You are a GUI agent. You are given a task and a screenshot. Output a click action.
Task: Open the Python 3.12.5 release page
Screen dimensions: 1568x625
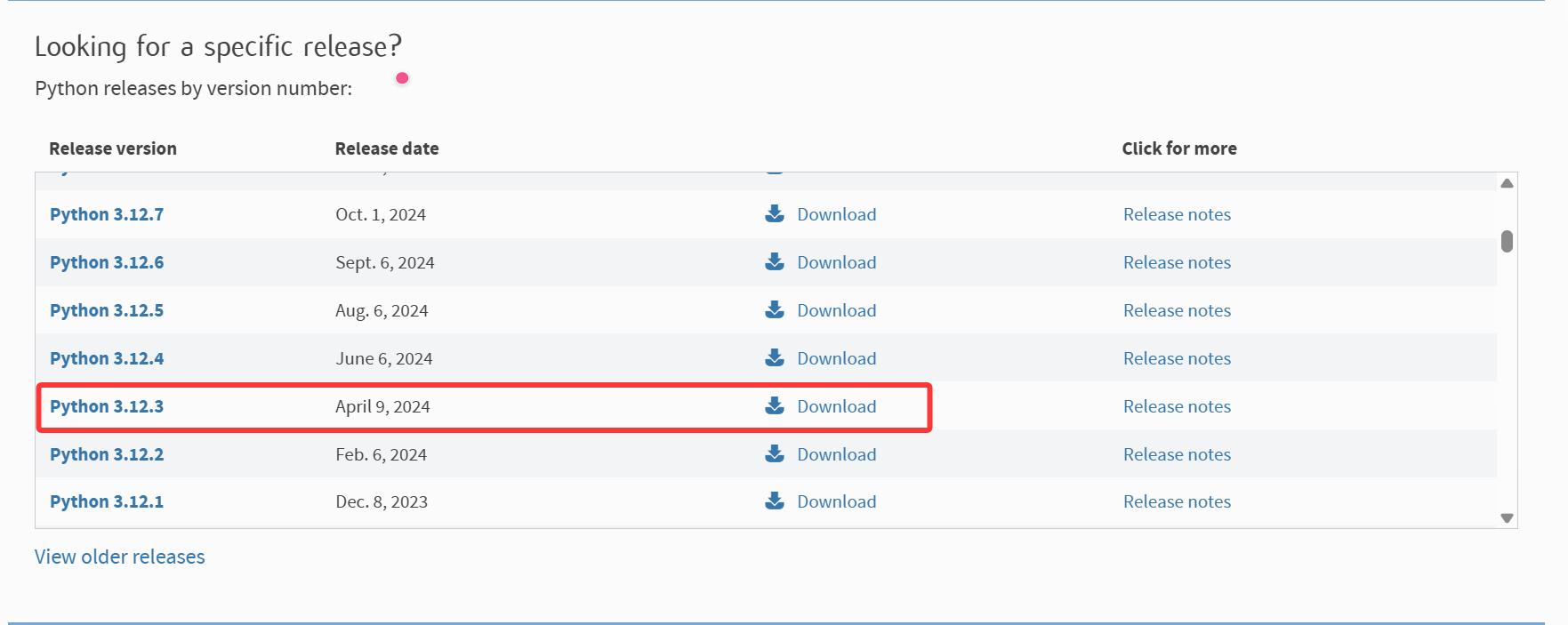click(107, 310)
